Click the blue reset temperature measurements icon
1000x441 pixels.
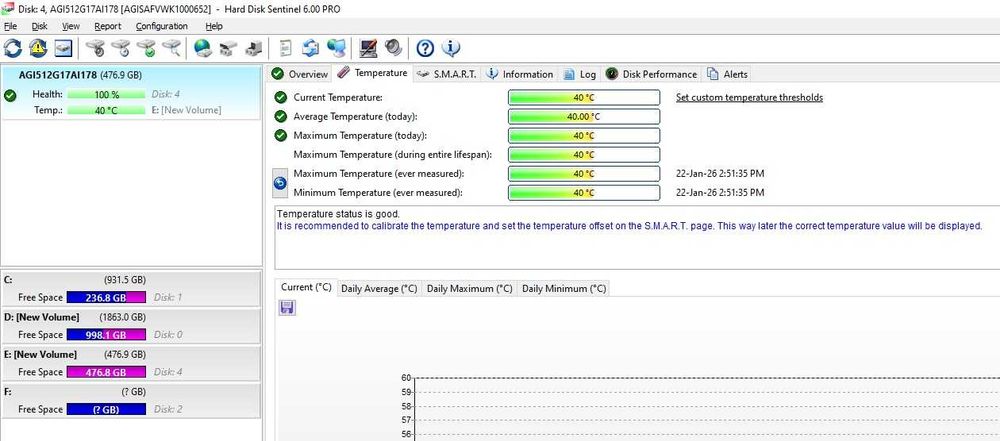pos(280,183)
